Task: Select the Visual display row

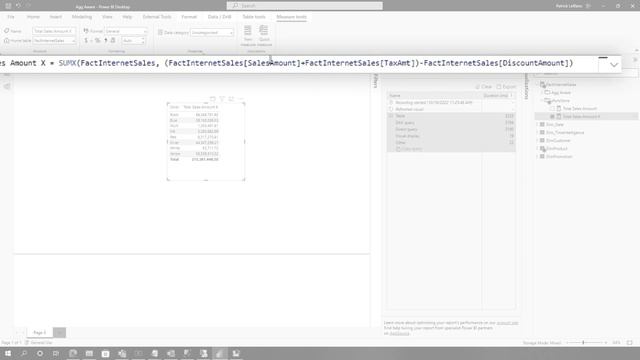Action: click(451, 136)
